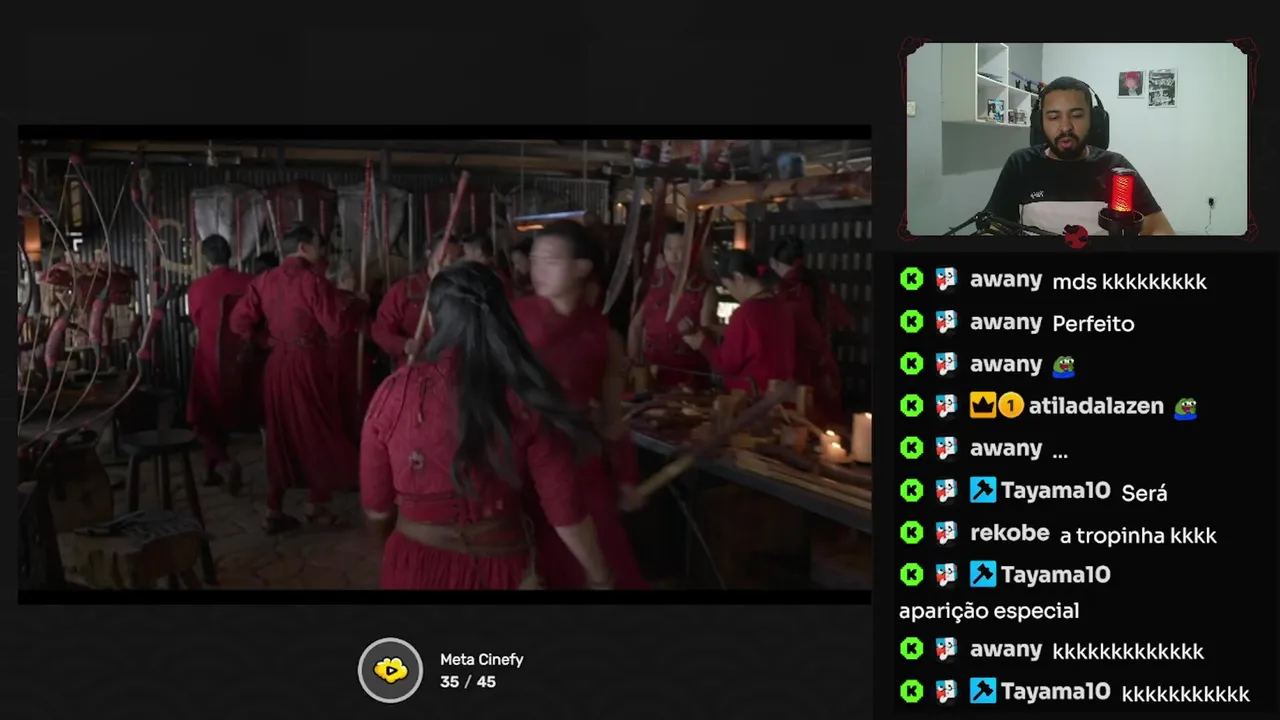Open the rekobe username
Image resolution: width=1280 pixels, height=720 pixels.
1009,533
